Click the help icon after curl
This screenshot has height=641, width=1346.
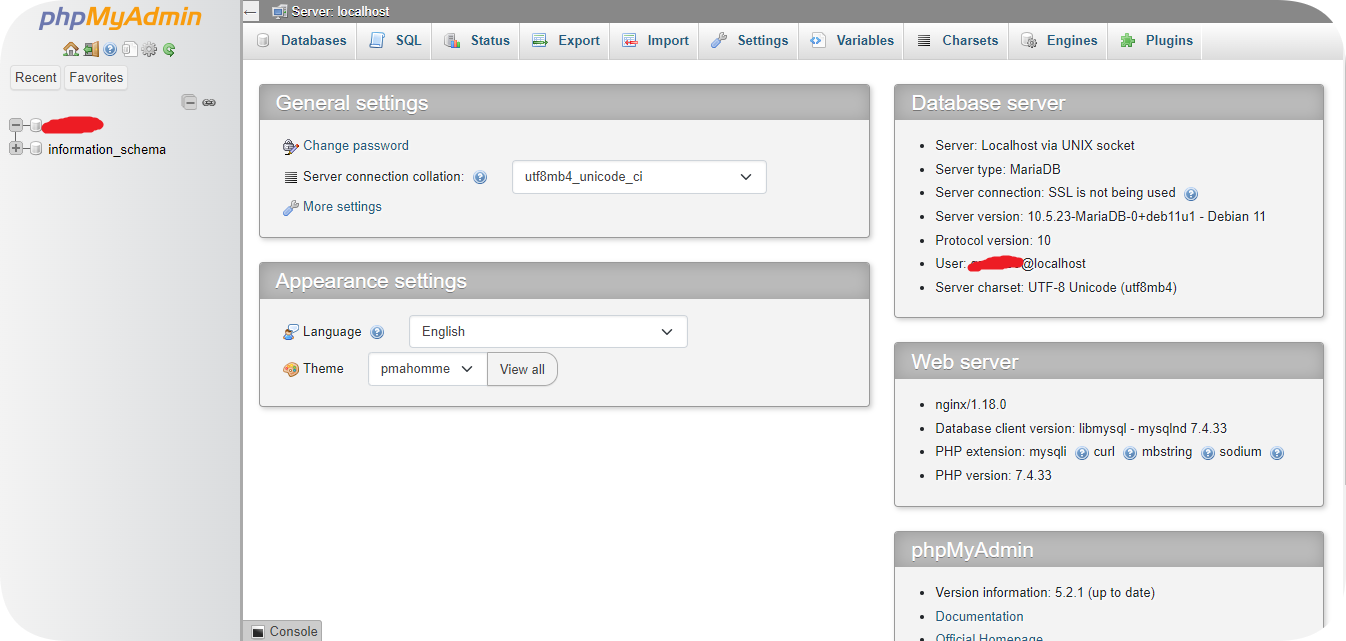(1130, 453)
